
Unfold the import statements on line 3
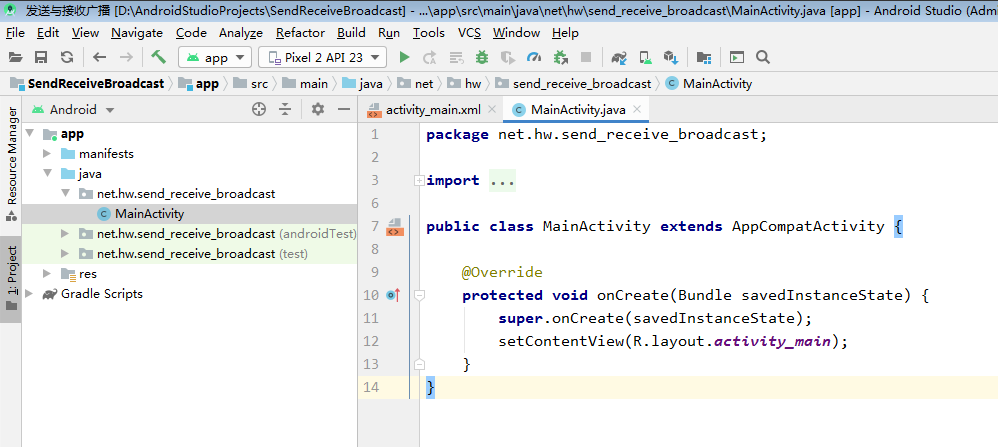tap(419, 181)
